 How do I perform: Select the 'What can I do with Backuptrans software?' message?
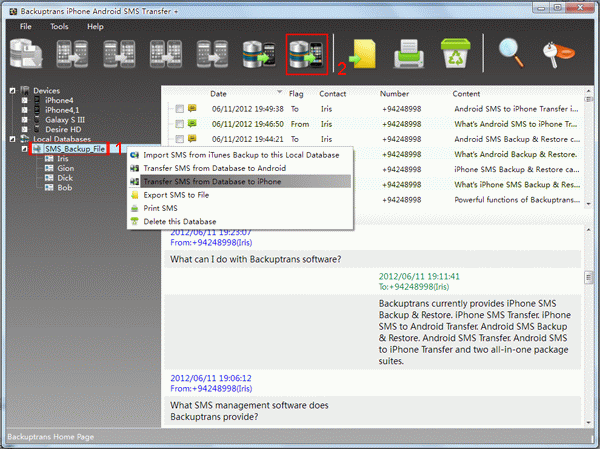tap(373, 259)
